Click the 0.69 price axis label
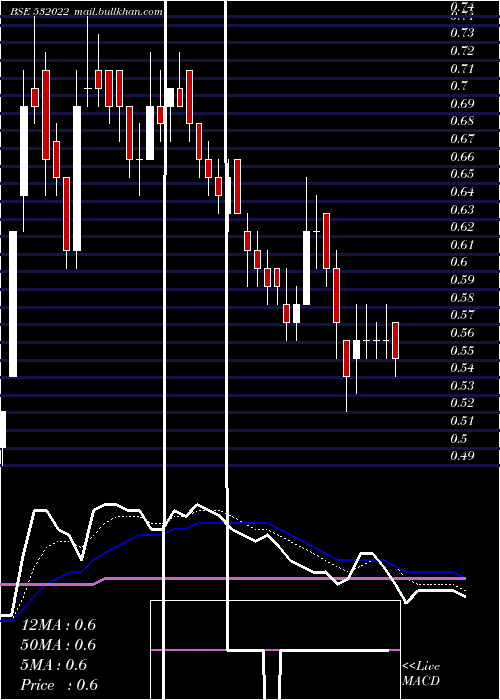The image size is (500, 700). point(462,104)
